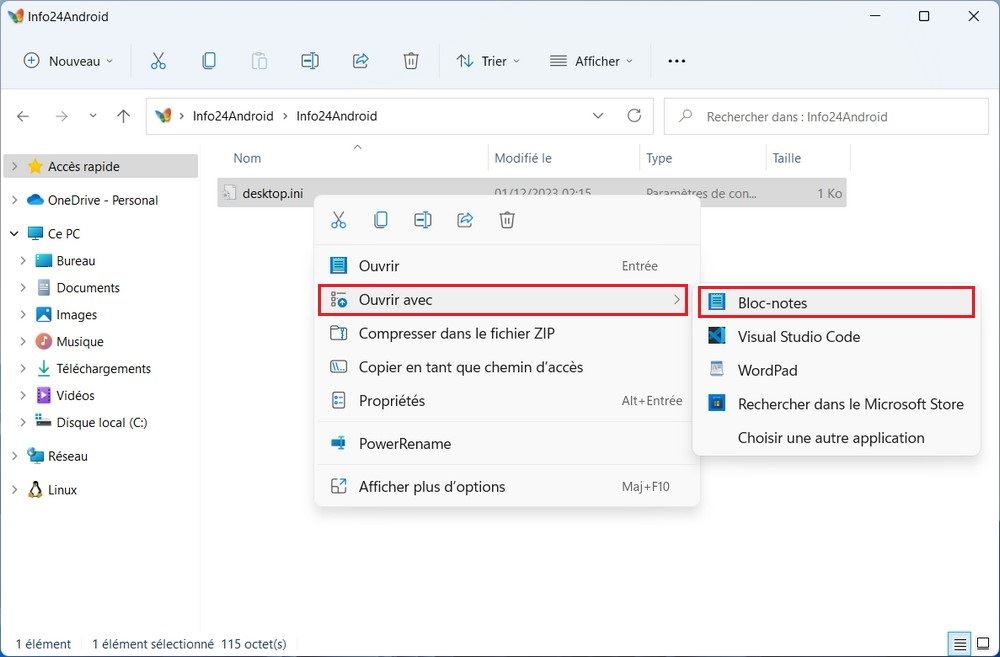The image size is (1000, 657).
Task: Expand the OneDrive - Personal tree node
Action: pyautogui.click(x=15, y=200)
